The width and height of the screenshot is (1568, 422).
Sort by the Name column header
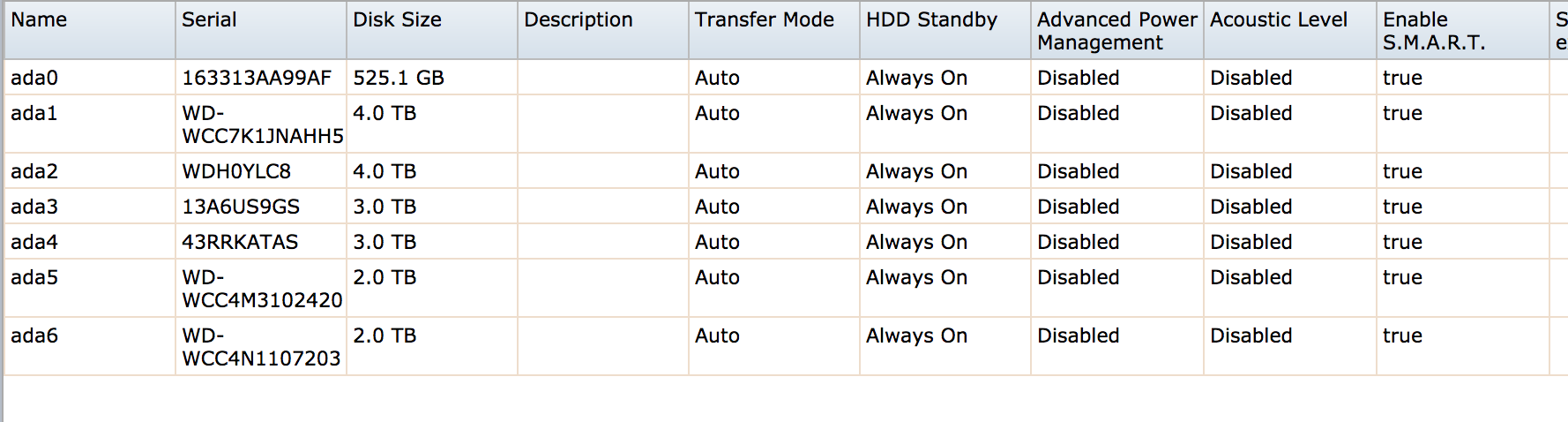coord(39,20)
